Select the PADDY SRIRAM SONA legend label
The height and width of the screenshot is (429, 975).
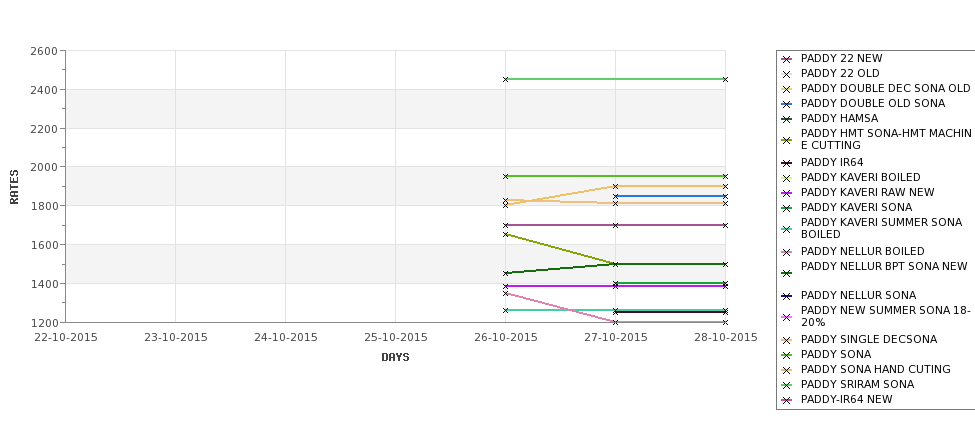coord(857,384)
